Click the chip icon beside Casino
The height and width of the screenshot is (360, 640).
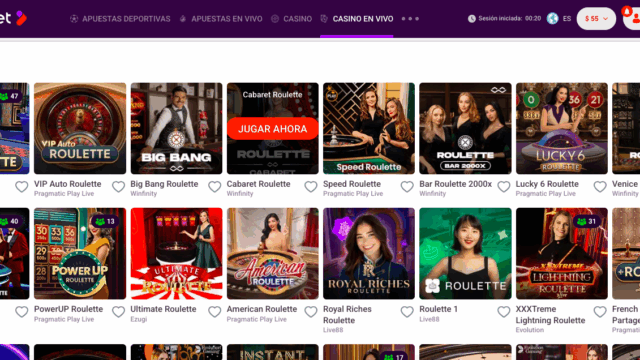[x=275, y=19]
